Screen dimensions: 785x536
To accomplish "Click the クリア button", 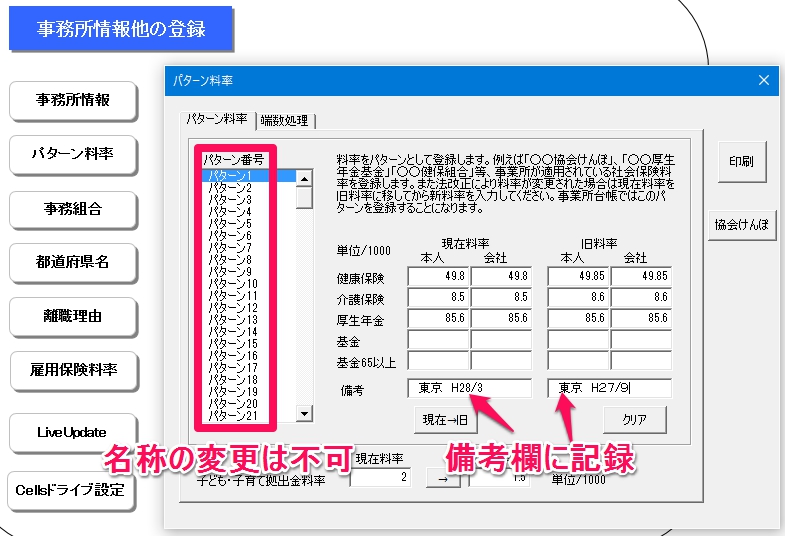I will click(x=634, y=419).
